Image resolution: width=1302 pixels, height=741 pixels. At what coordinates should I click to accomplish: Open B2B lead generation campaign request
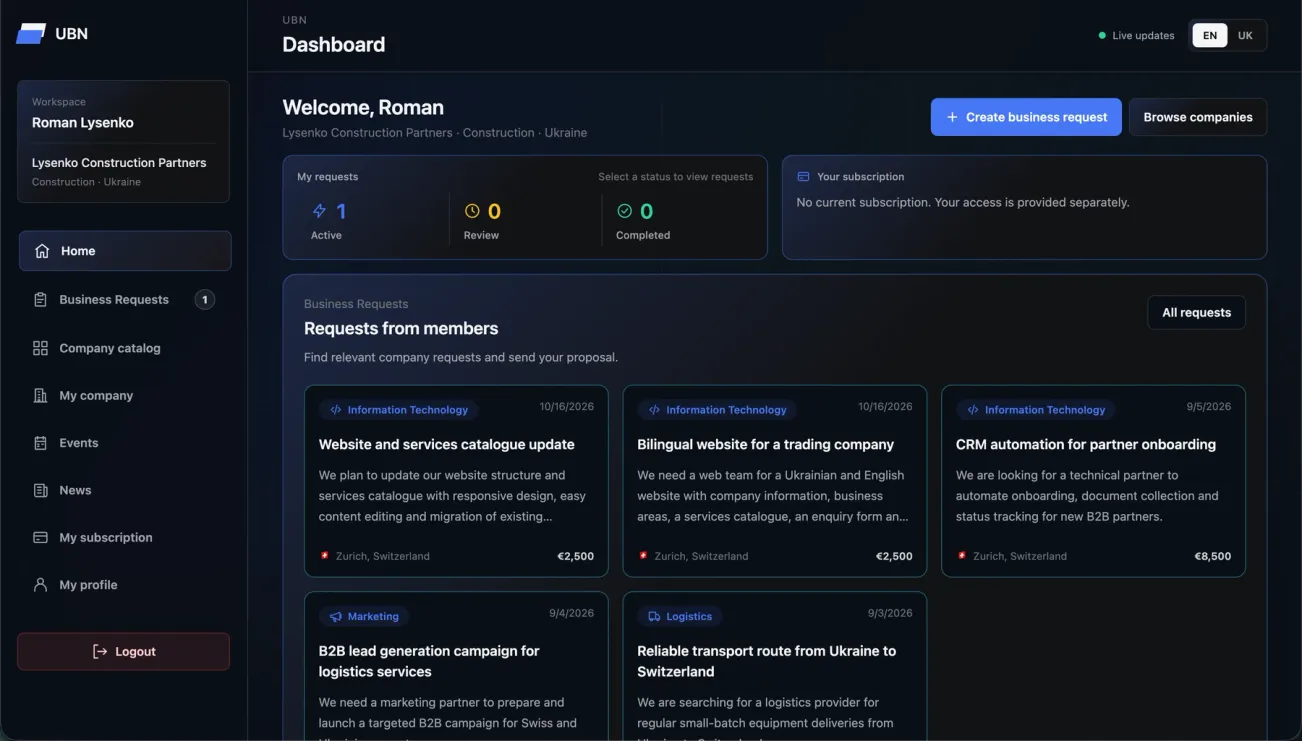pyautogui.click(x=456, y=667)
